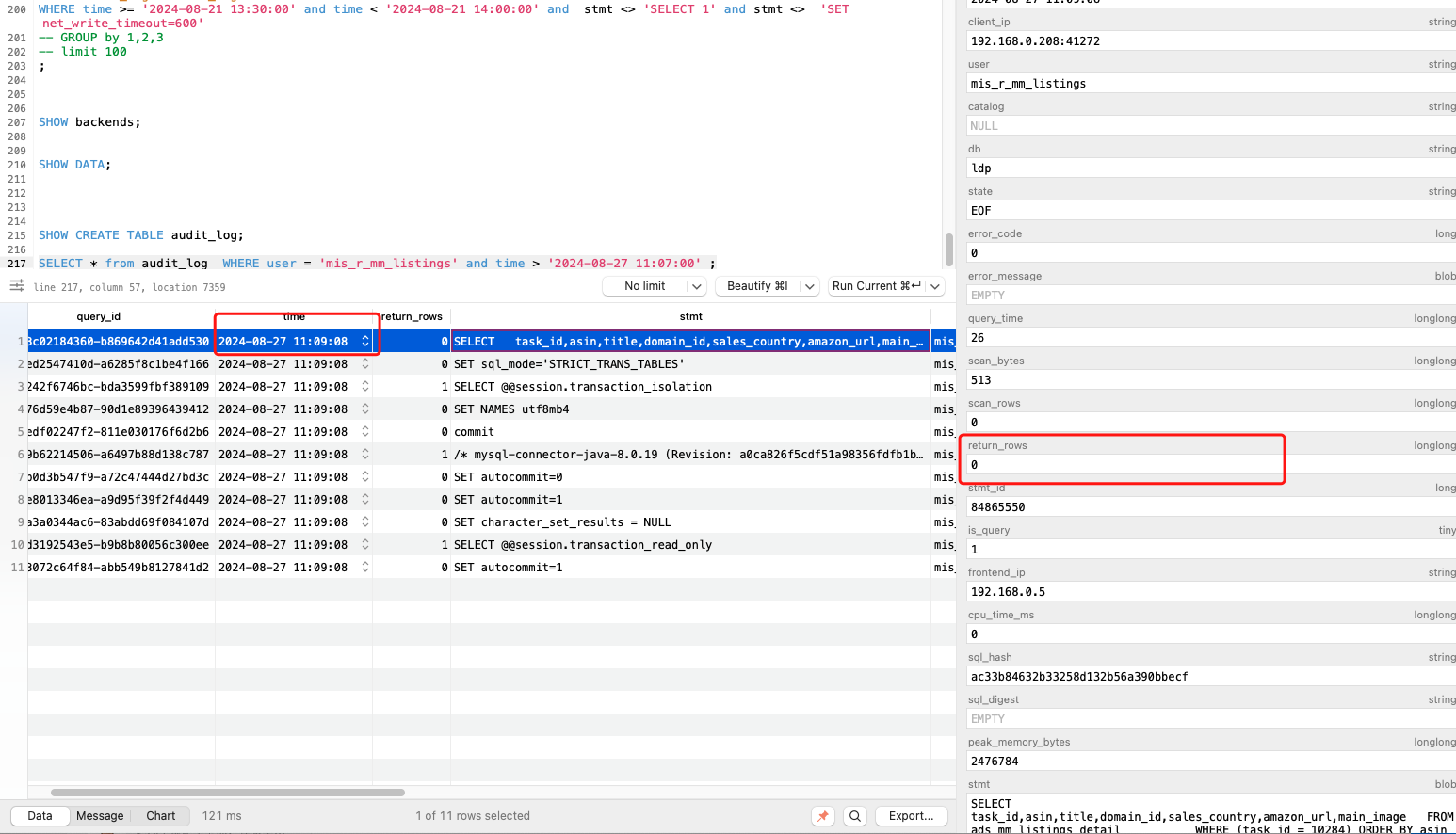Click the time stepper in row 2
Viewport: 1456px width, 834px height.
pos(365,364)
